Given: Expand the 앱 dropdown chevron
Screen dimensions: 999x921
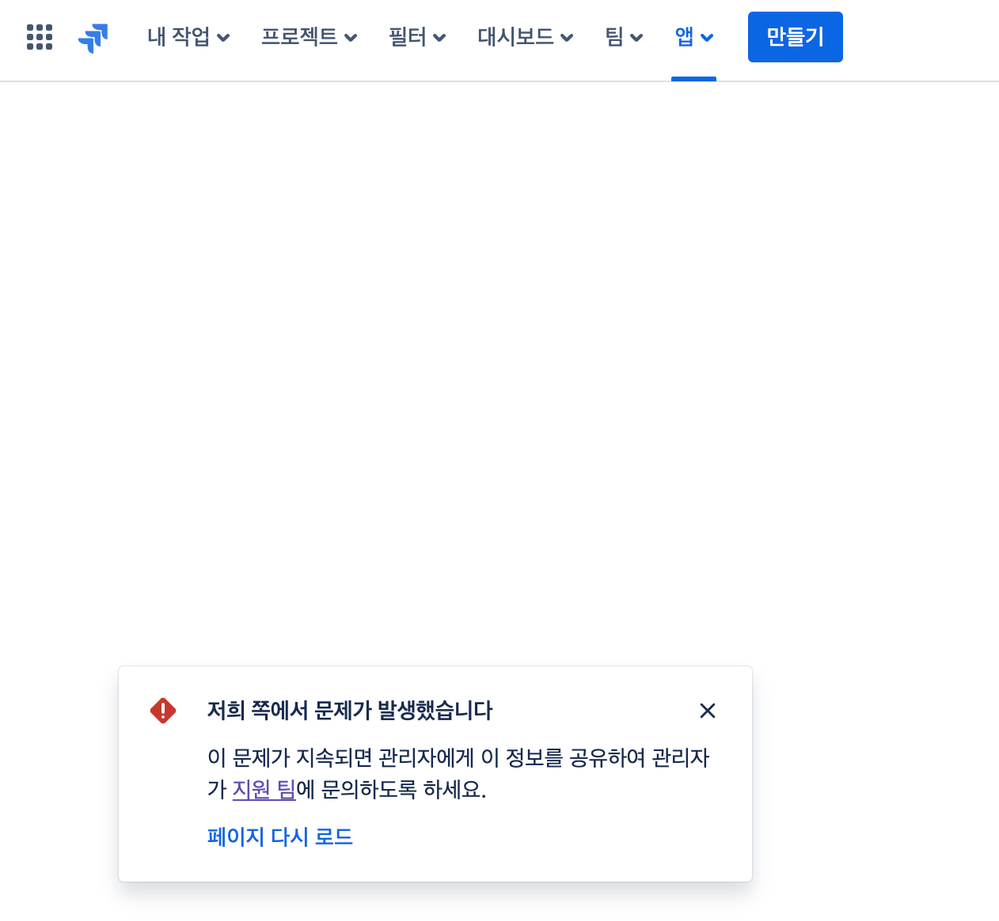Looking at the screenshot, I should [x=708, y=37].
